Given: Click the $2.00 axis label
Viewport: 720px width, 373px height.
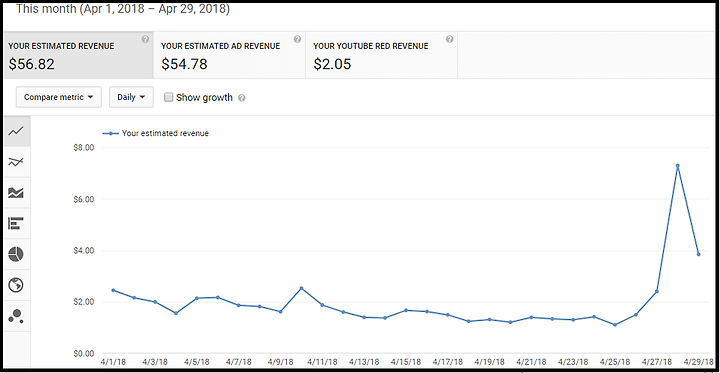Looking at the screenshot, I should click(84, 302).
